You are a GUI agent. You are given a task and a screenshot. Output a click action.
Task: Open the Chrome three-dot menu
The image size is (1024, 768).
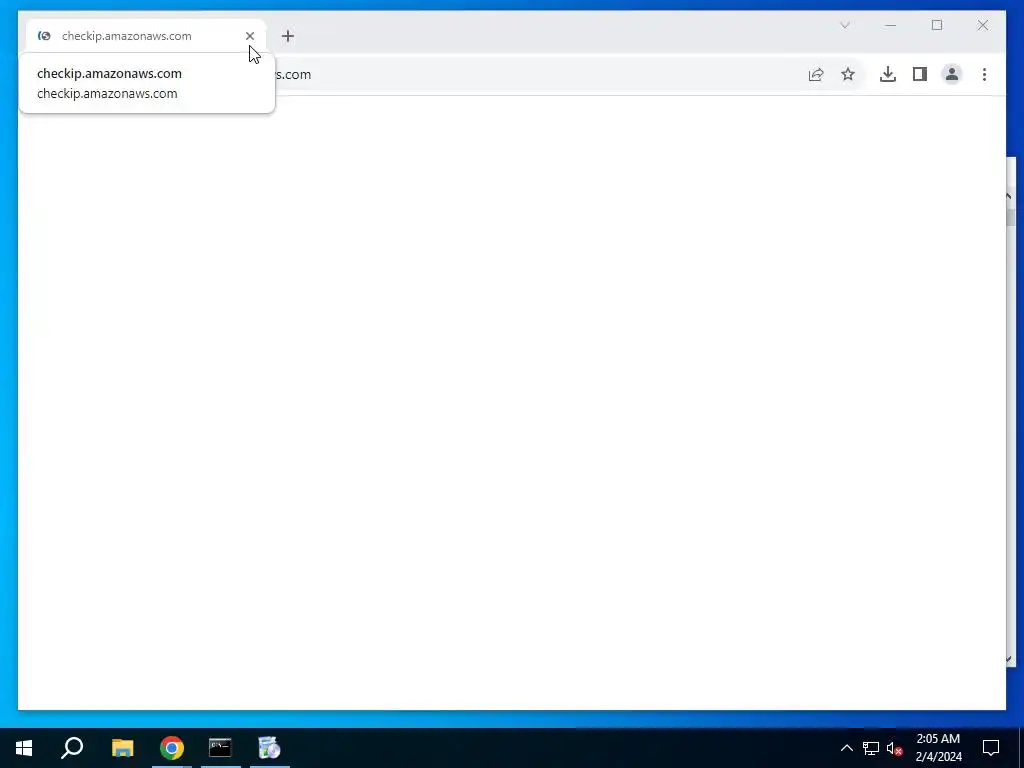click(x=984, y=74)
